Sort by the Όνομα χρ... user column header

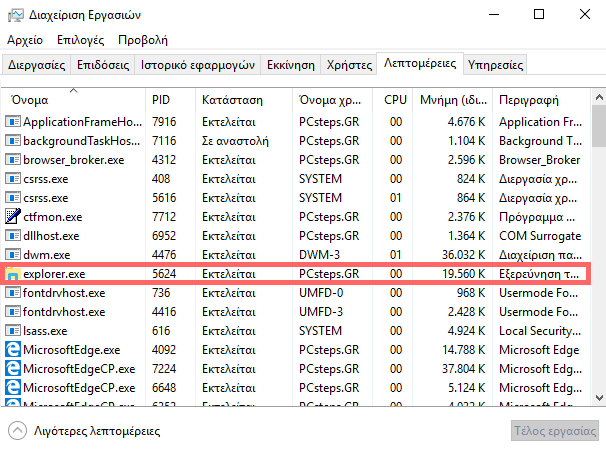point(332,100)
